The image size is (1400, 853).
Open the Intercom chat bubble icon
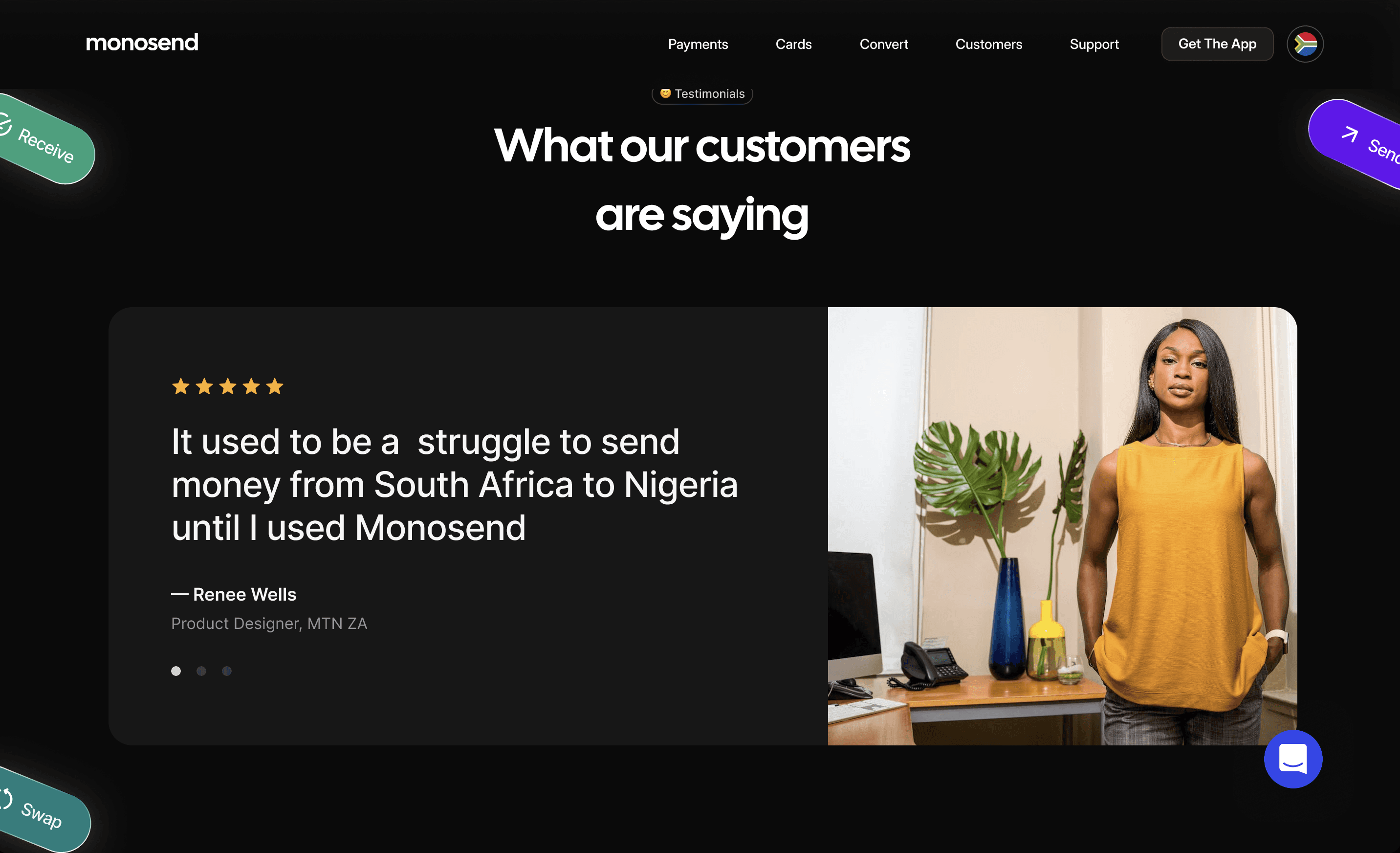(1292, 759)
